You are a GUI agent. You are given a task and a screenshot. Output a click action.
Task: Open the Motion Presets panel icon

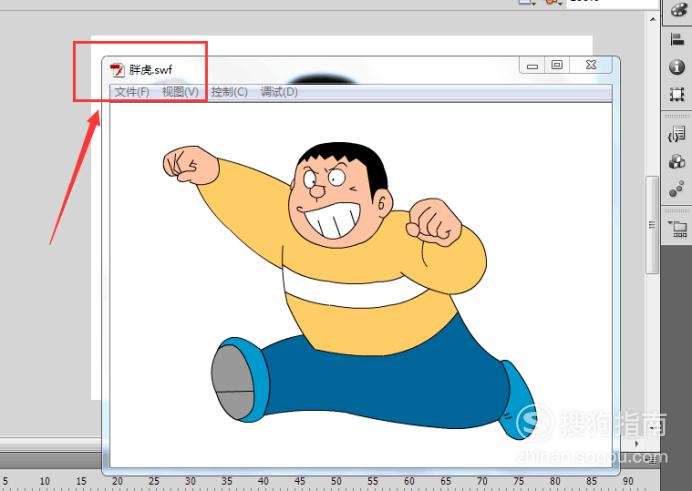(x=677, y=189)
